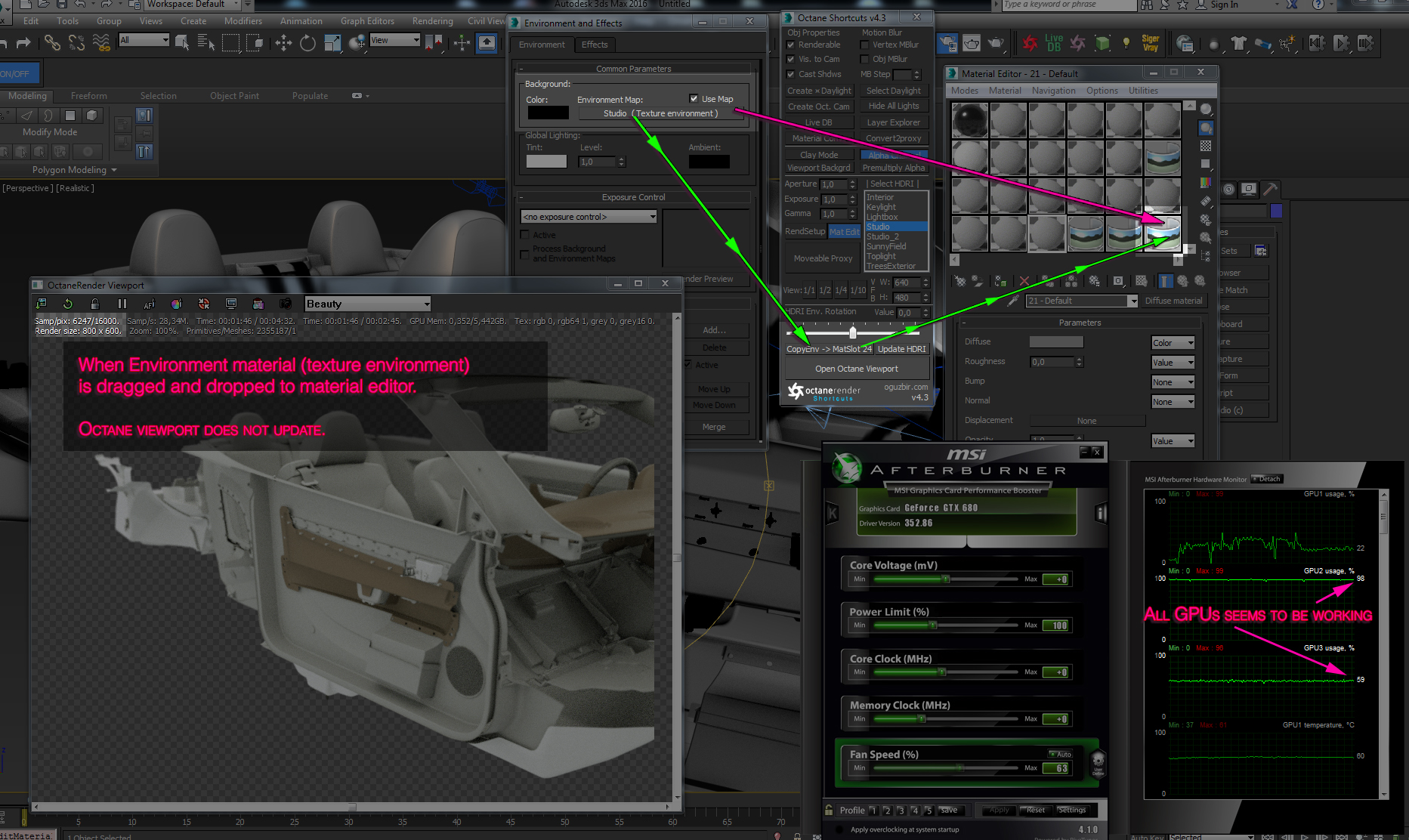Toggle the Cast Shdws checkbox

coord(791,74)
